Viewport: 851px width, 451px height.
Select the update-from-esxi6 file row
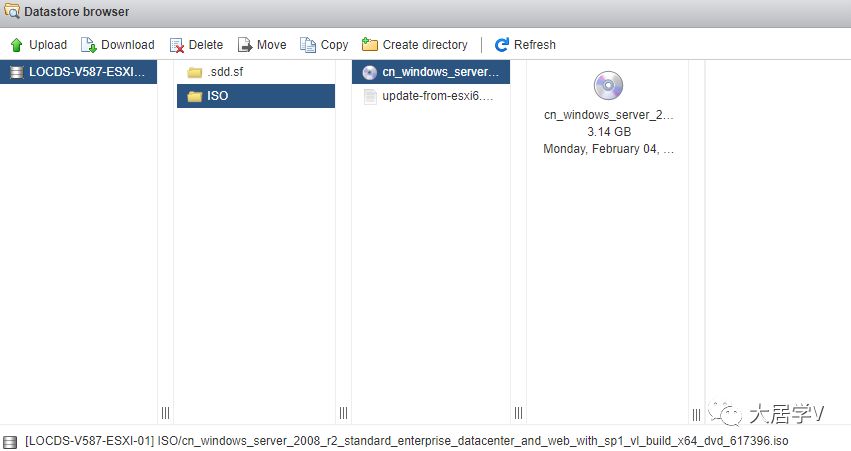click(x=431, y=97)
